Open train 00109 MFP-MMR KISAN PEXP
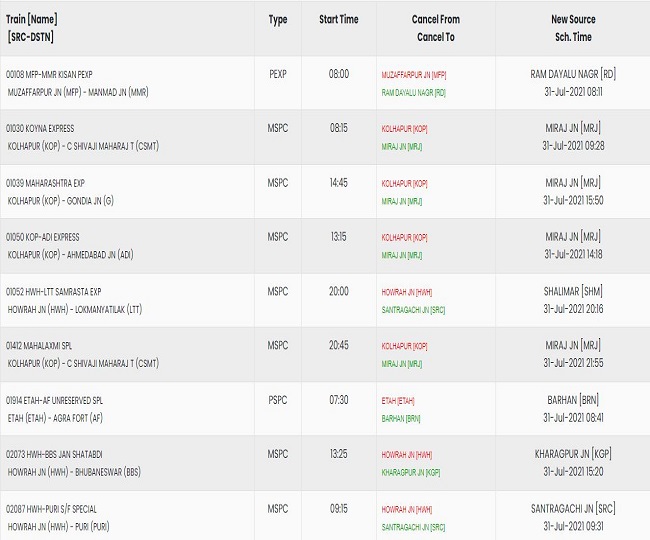The width and height of the screenshot is (650, 540). [x=49, y=75]
